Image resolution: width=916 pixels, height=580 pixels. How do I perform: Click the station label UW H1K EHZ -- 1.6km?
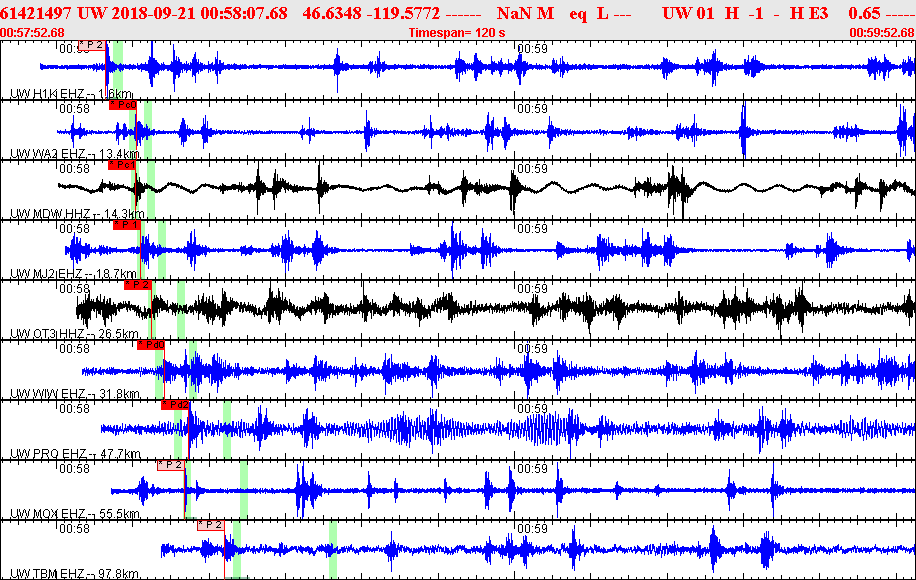click(x=71, y=93)
